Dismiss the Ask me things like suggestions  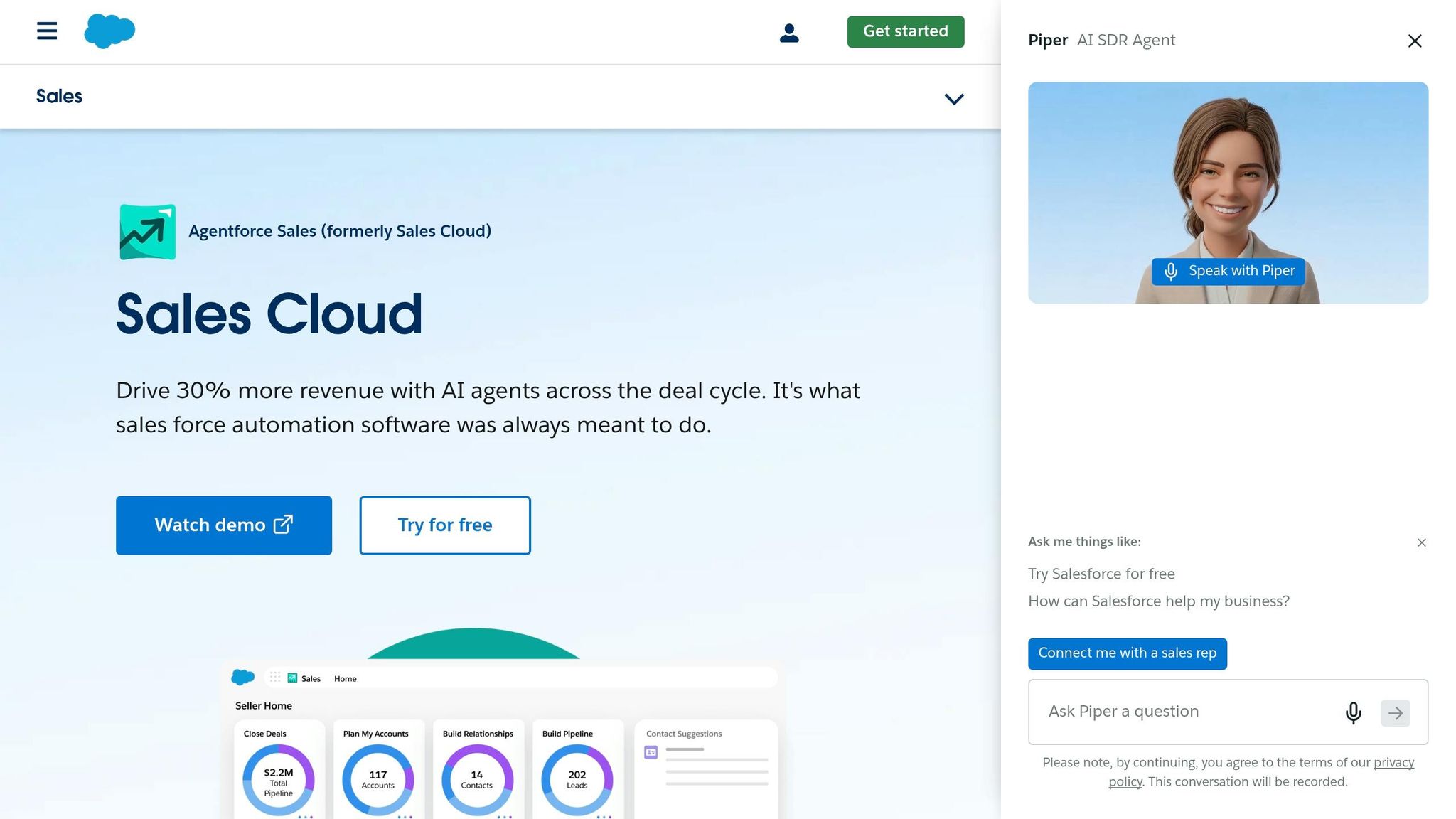[1422, 542]
